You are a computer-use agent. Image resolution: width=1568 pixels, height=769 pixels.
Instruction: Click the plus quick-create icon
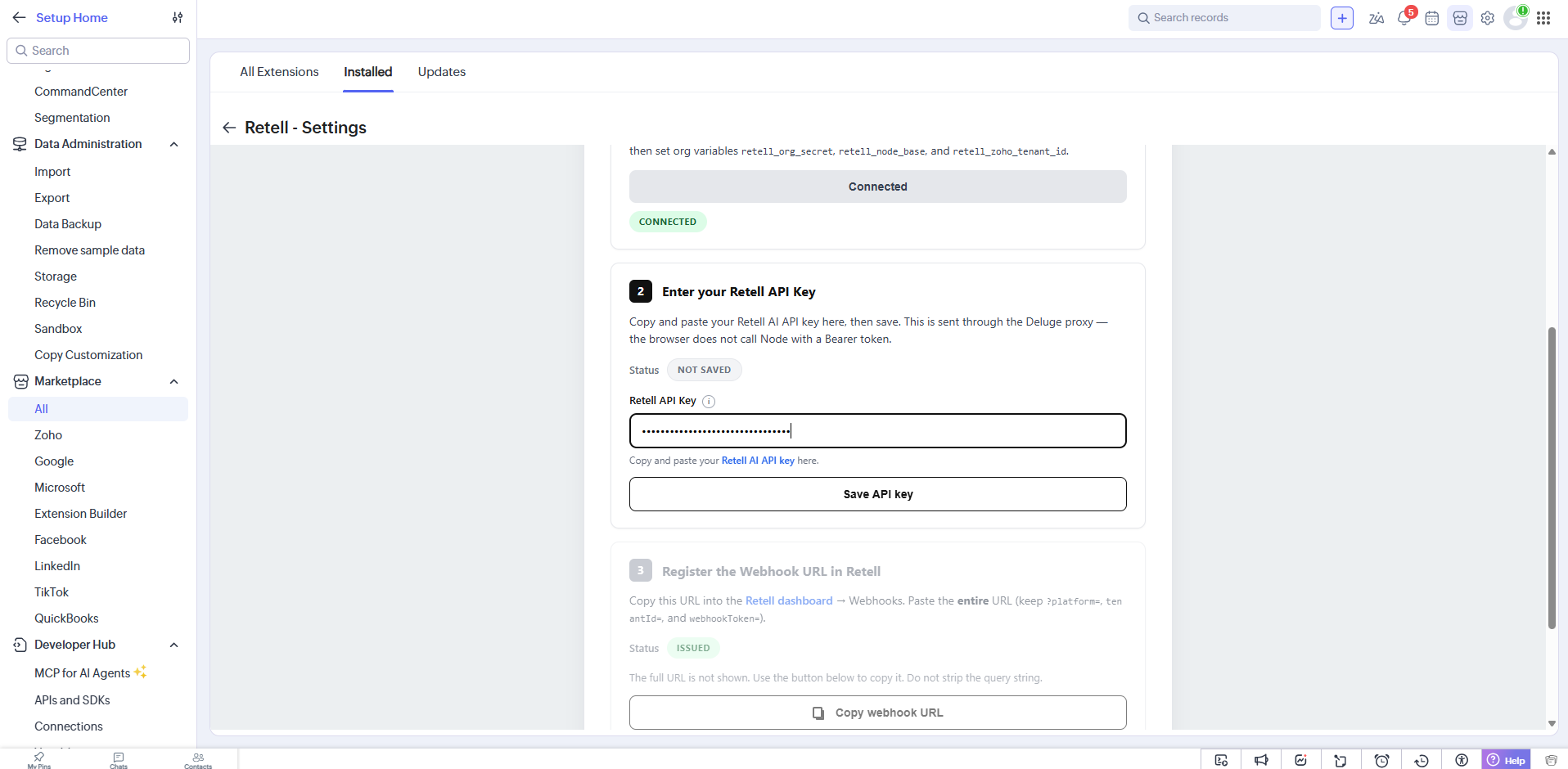click(x=1342, y=18)
